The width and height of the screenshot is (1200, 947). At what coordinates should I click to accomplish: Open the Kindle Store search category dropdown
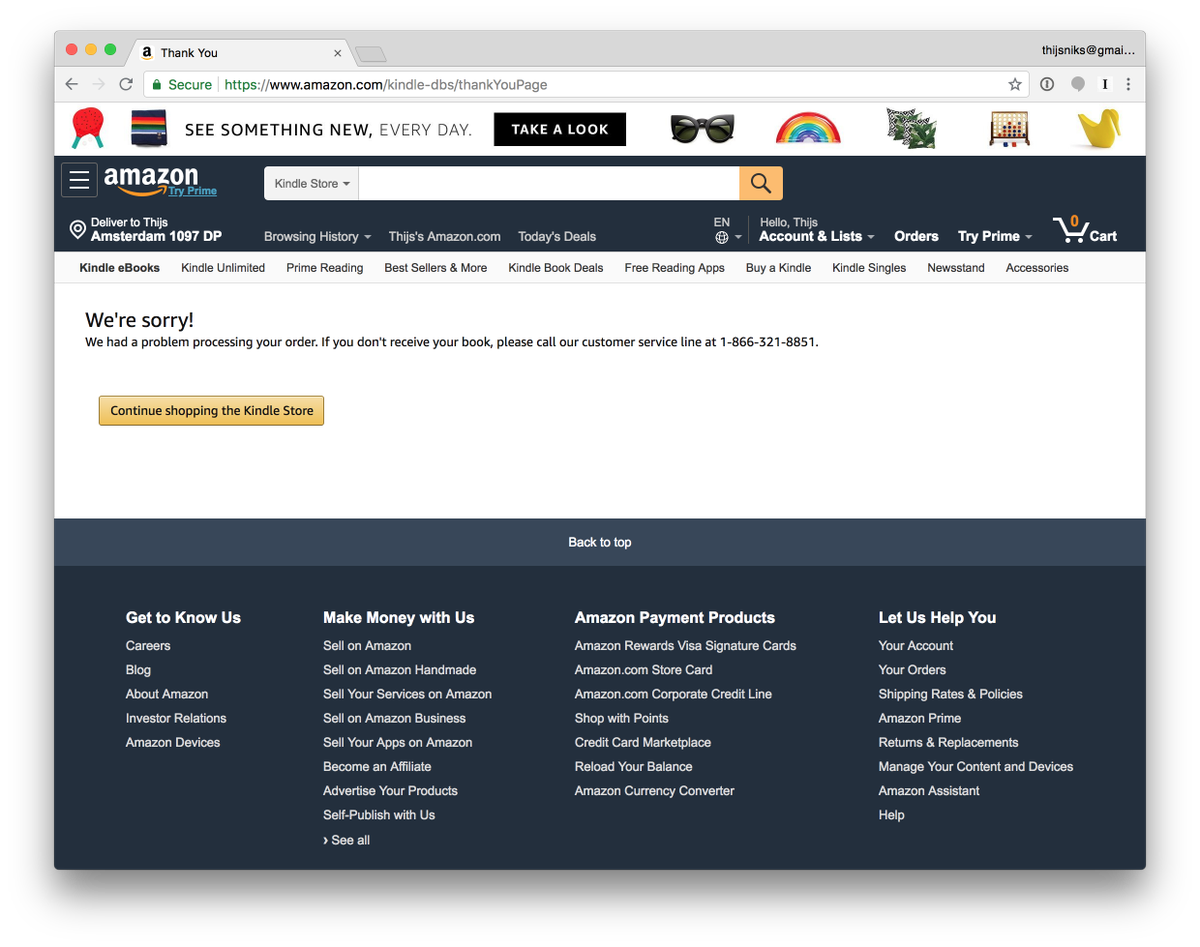pyautogui.click(x=312, y=184)
